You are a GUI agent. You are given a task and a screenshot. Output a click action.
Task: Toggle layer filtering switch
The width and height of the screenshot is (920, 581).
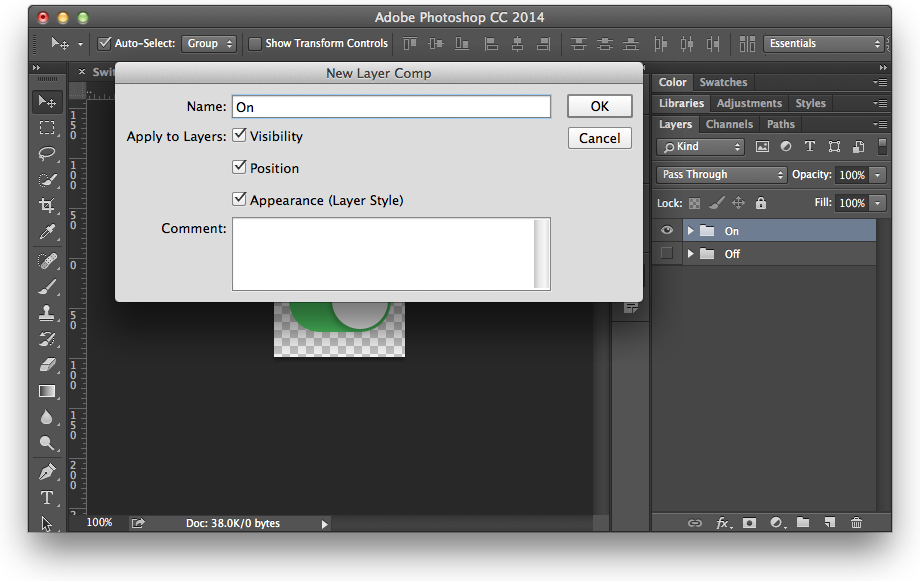tap(882, 146)
